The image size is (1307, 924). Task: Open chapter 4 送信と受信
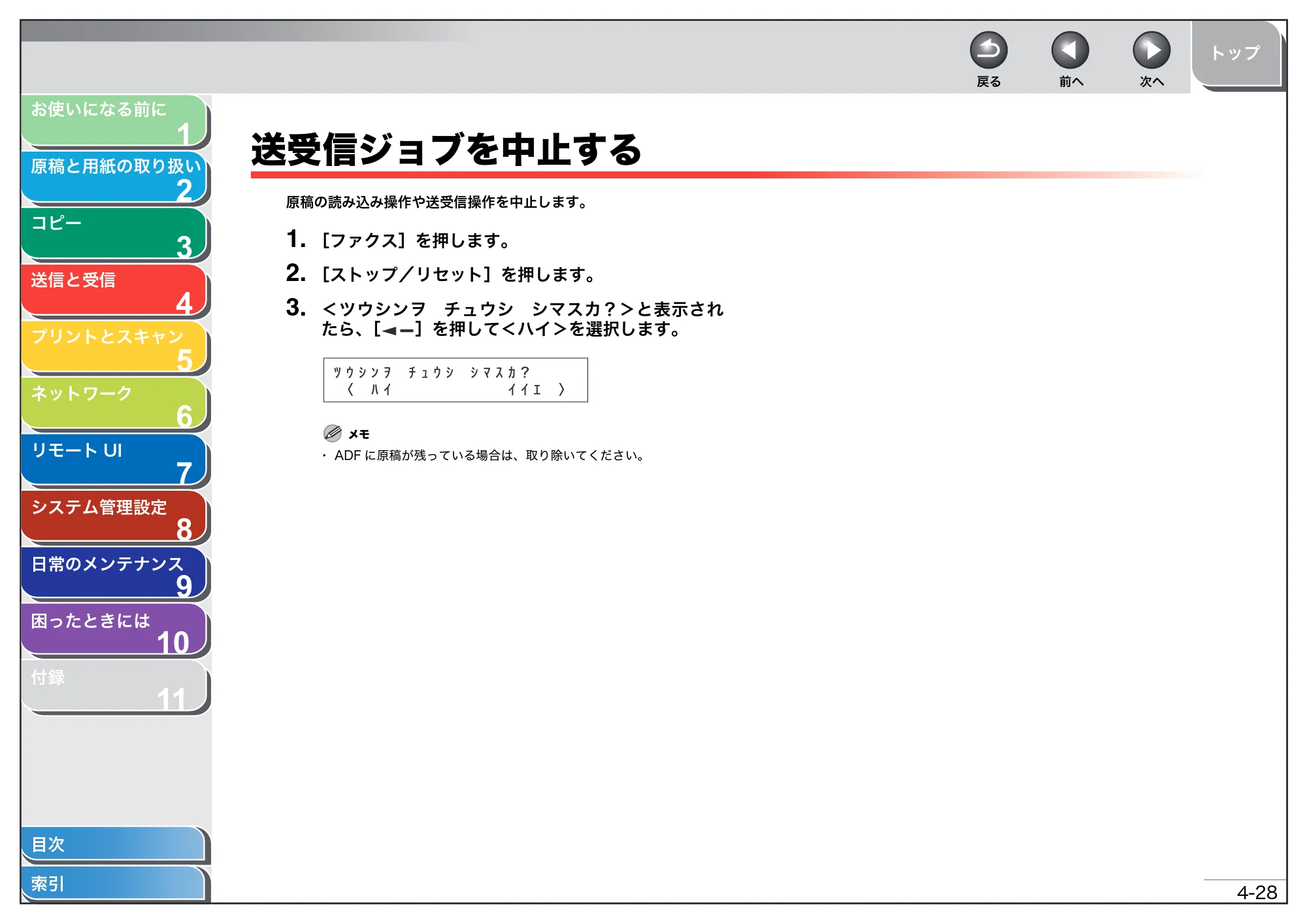[114, 290]
